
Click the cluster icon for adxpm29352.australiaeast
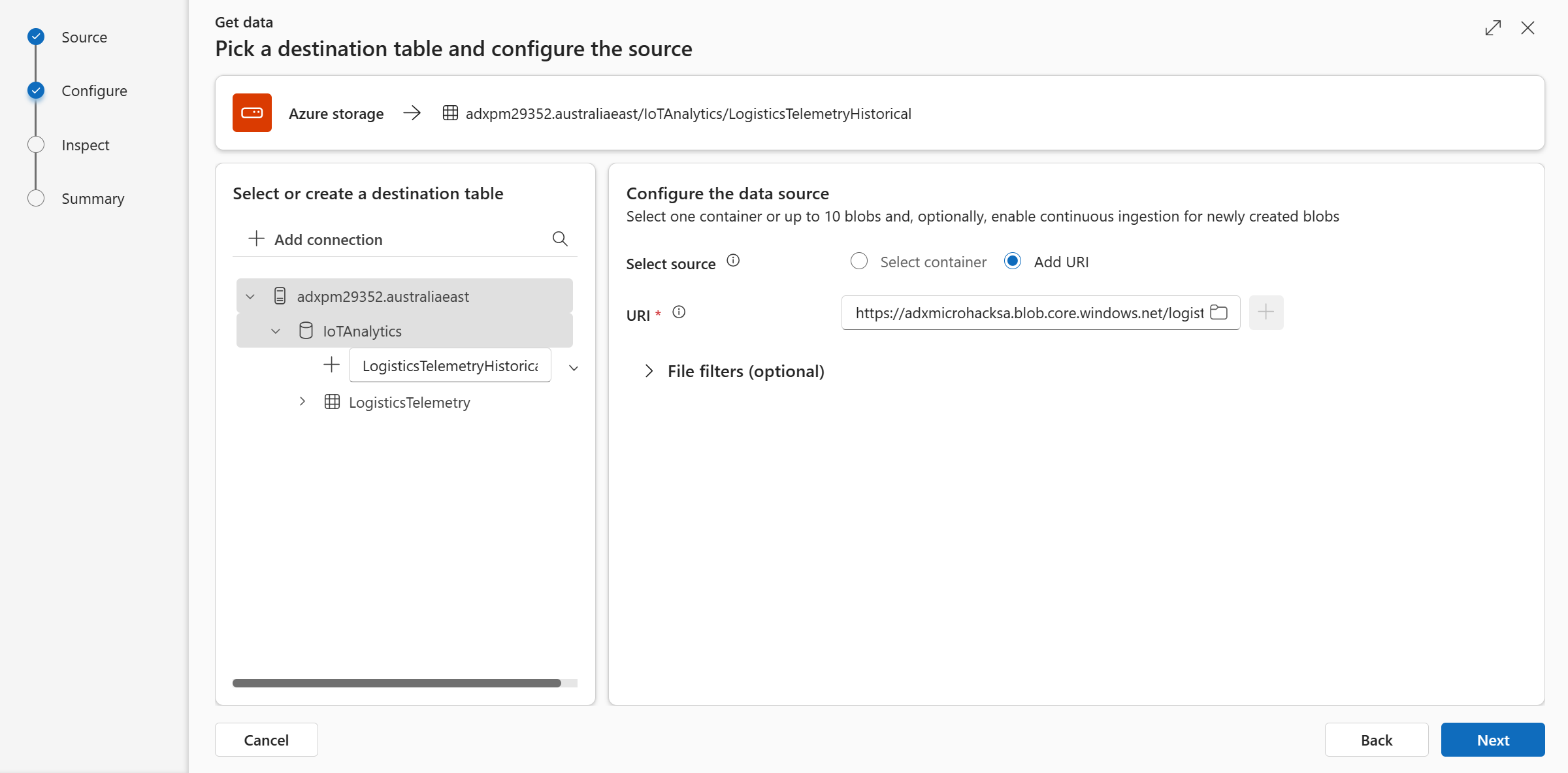pyautogui.click(x=280, y=296)
